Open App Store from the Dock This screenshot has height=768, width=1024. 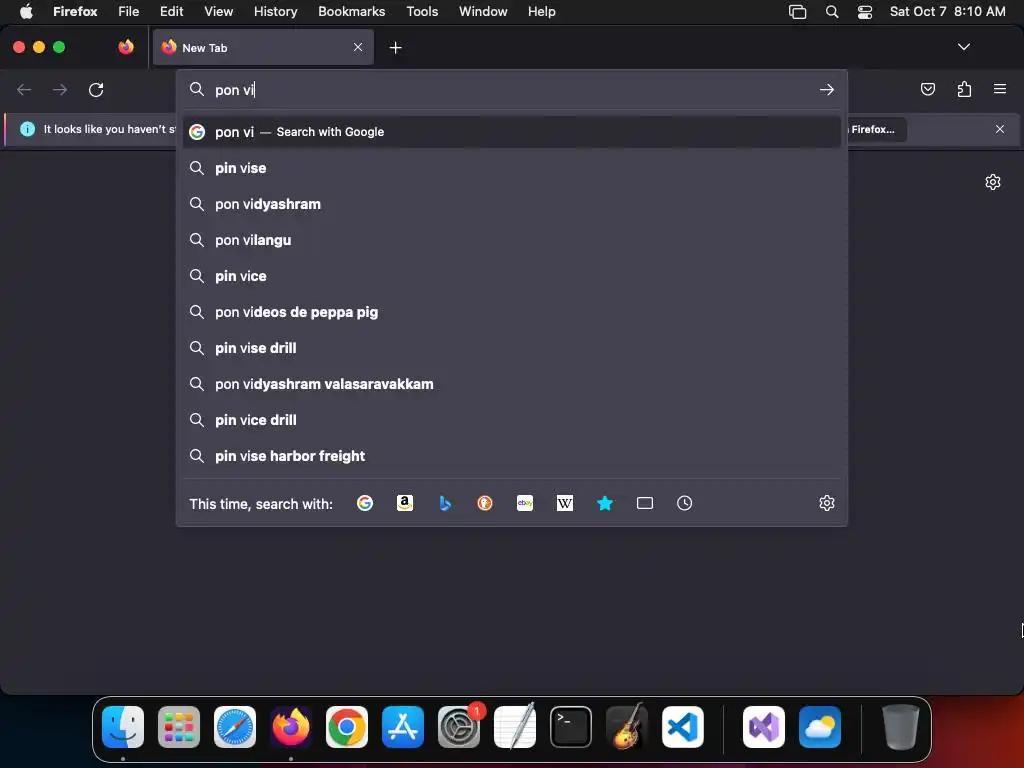403,726
